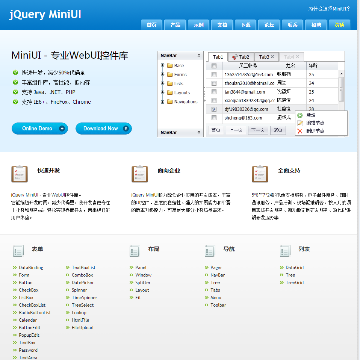Click the list icon beside 列表 heading
This screenshot has height=360, width=360.
coord(285,251)
